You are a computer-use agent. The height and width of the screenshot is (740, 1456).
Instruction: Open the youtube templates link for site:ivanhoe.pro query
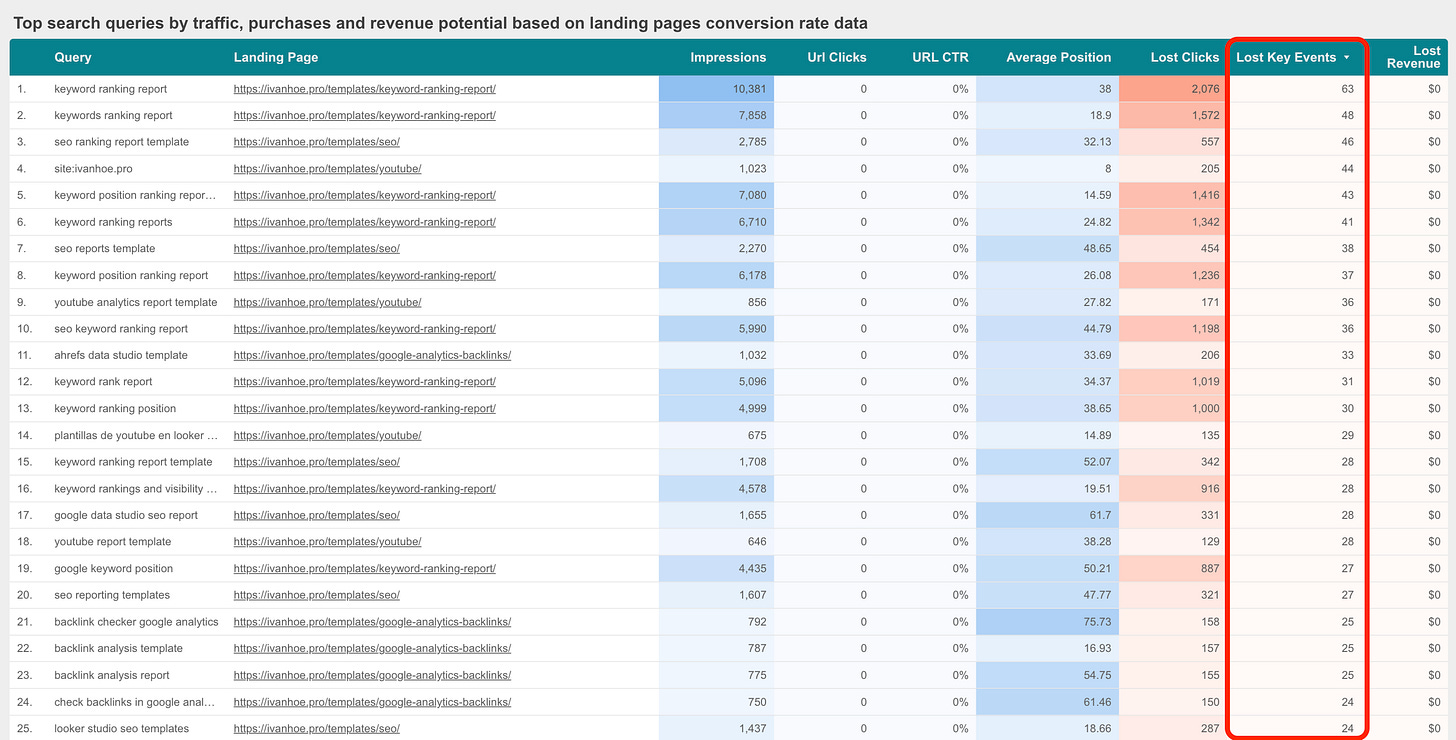point(327,168)
